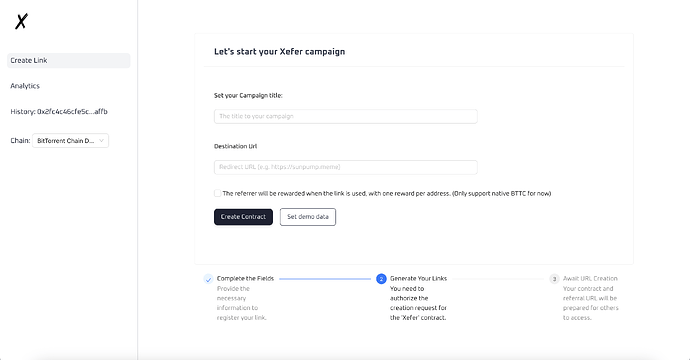Open the Create Link menu item
Viewport: 690px width, 360px height.
tap(69, 60)
